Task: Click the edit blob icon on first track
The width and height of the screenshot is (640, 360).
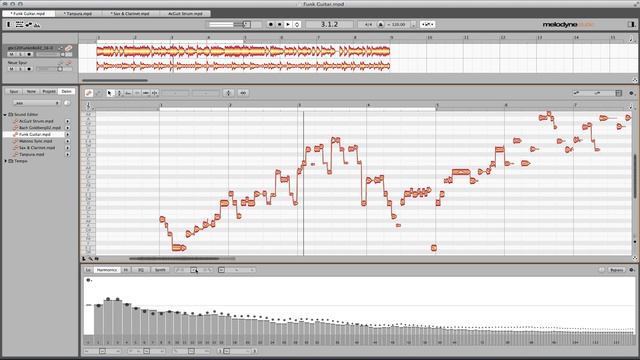Action: click(69, 48)
